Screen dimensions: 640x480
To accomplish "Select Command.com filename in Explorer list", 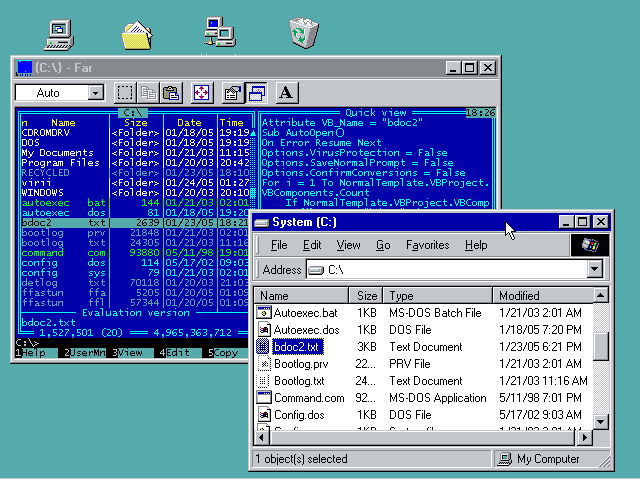I will [x=309, y=398].
